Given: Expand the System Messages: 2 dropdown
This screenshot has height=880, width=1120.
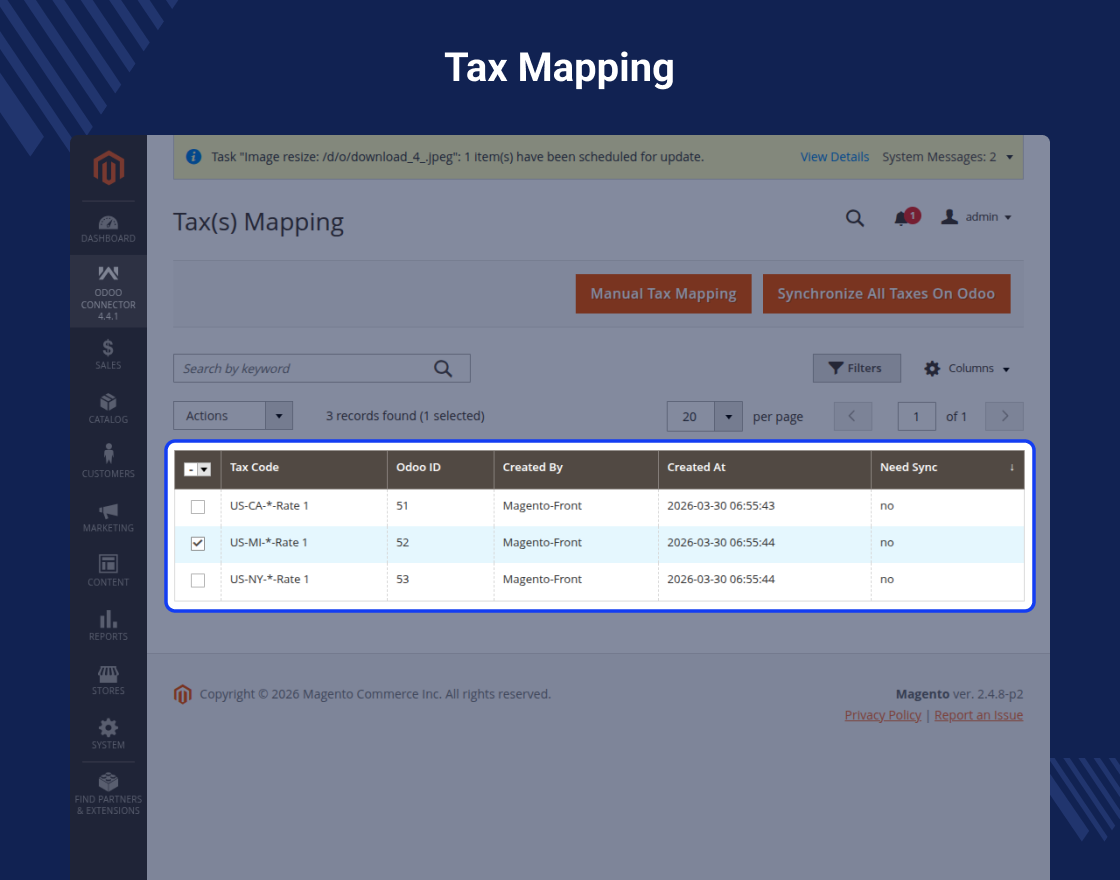Looking at the screenshot, I should click(x=947, y=157).
